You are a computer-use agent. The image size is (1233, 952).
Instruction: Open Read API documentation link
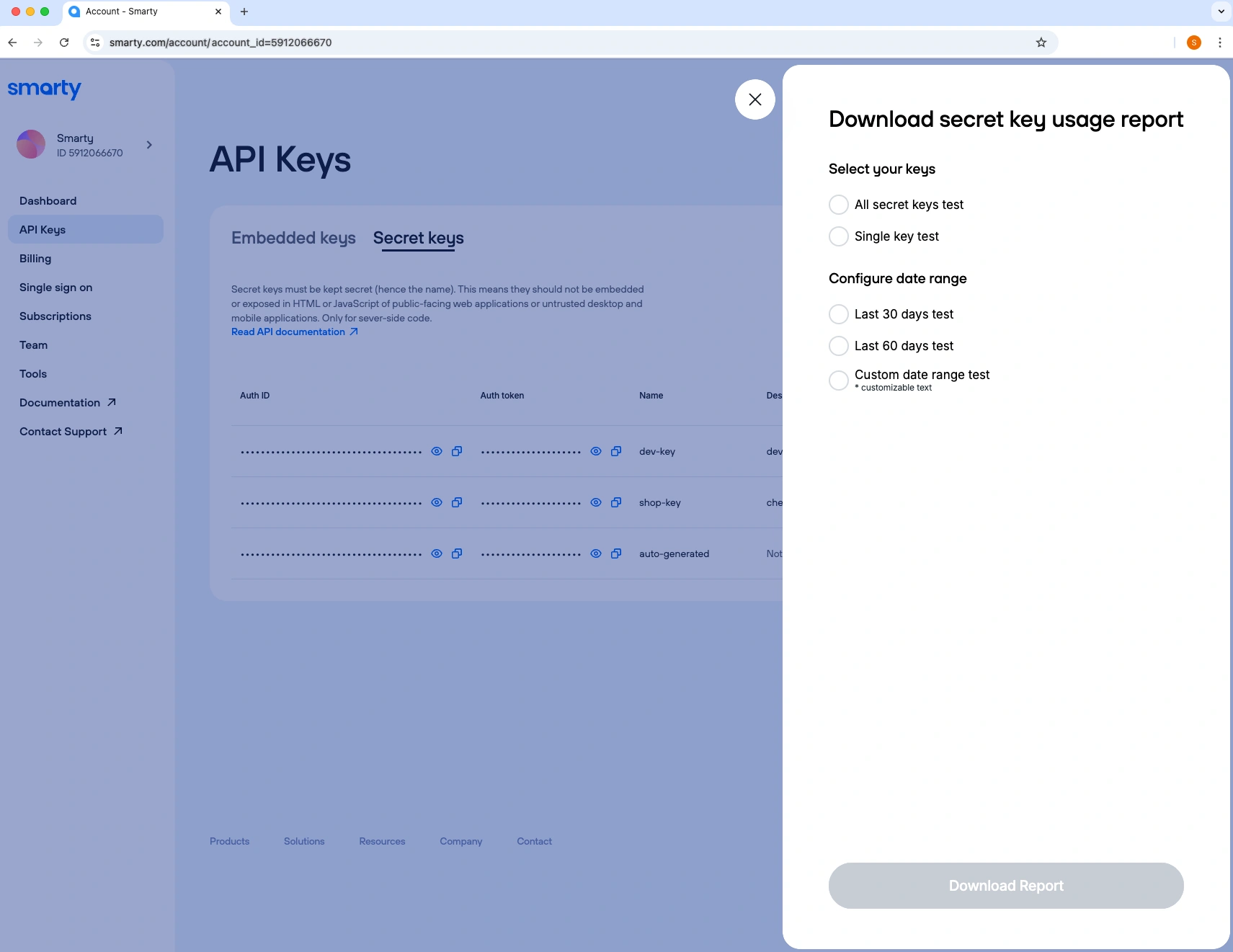pyautogui.click(x=288, y=332)
